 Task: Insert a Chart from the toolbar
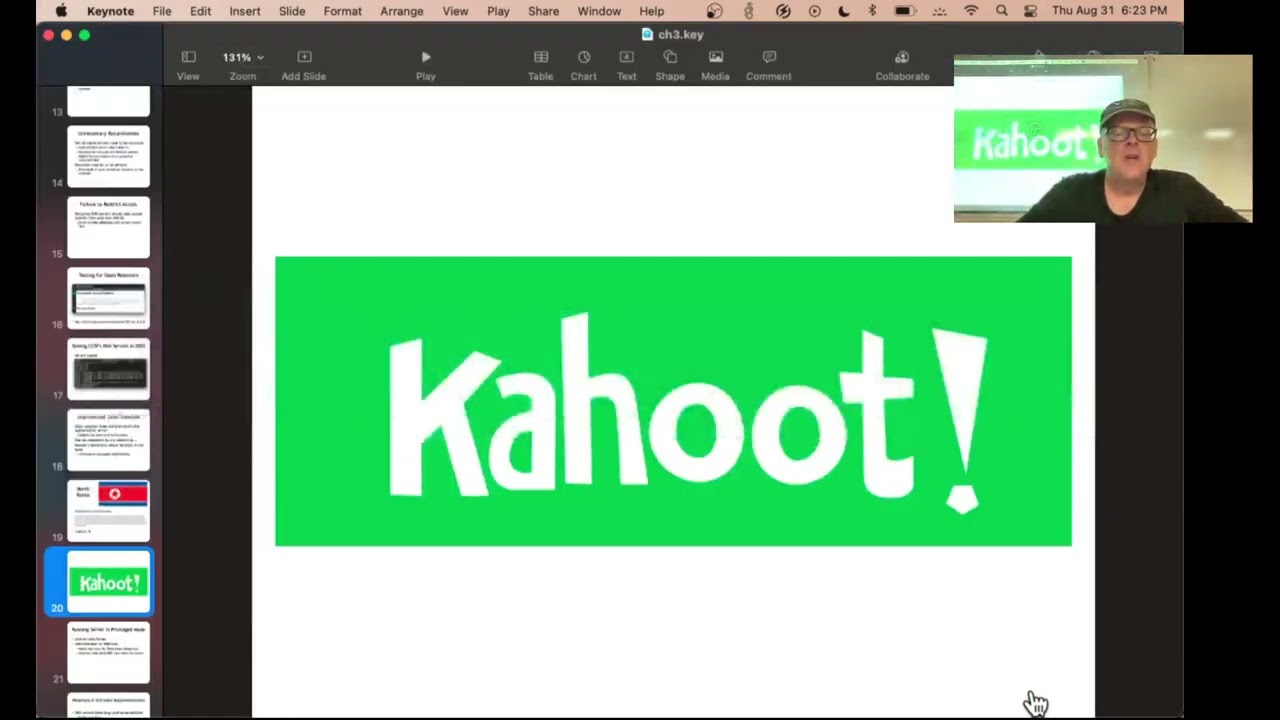584,65
